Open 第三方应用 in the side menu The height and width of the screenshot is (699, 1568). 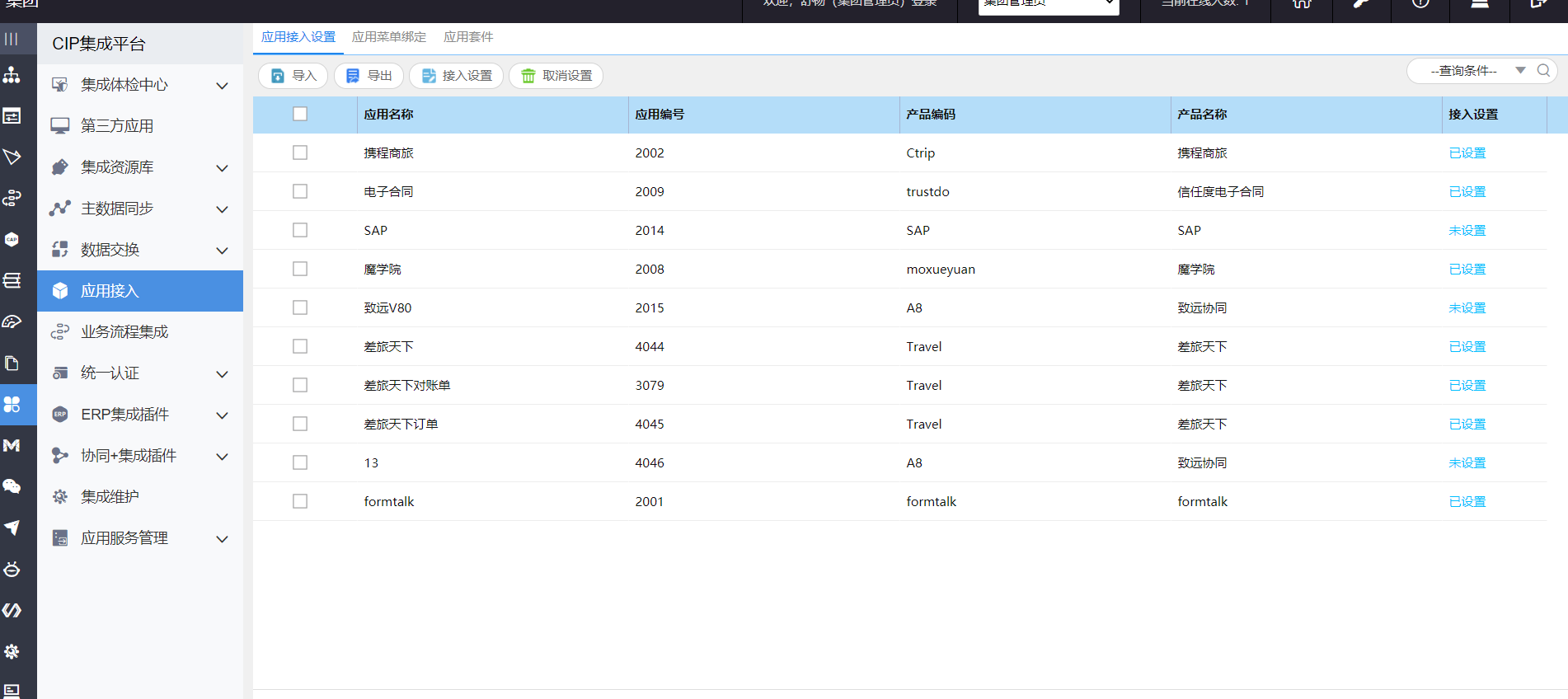[x=117, y=126]
